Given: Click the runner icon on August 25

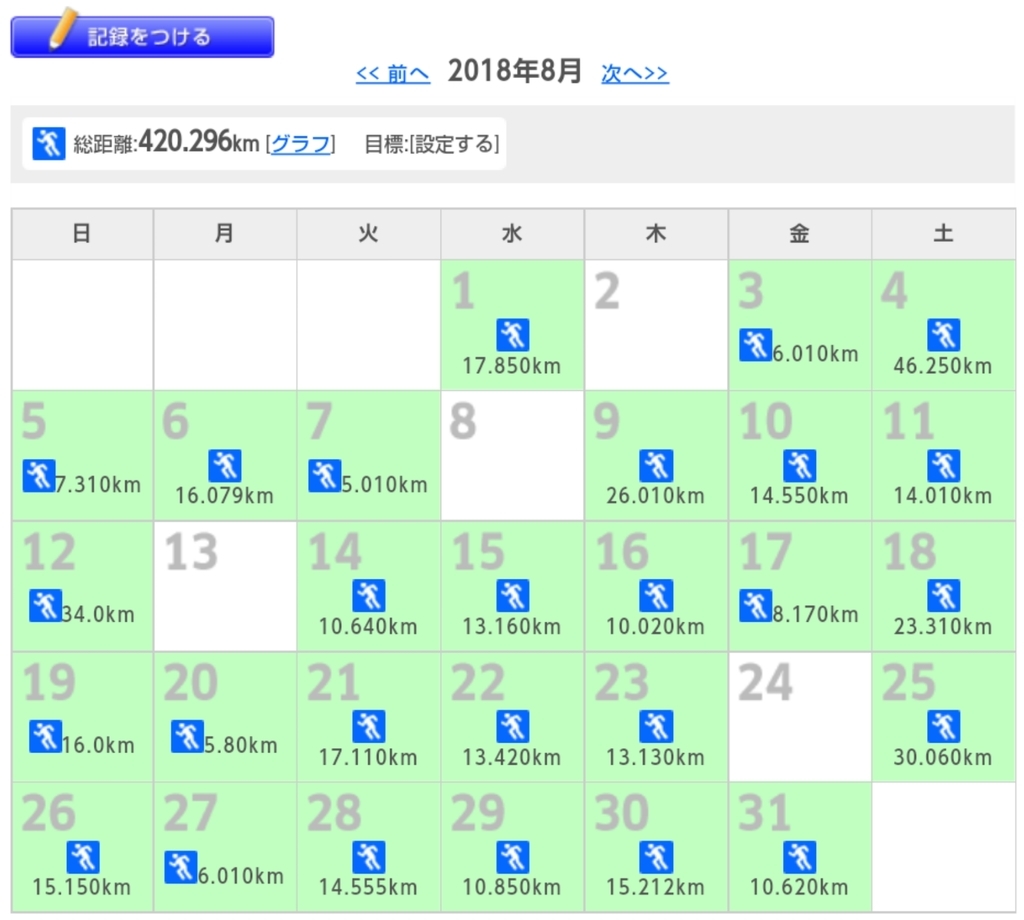Looking at the screenshot, I should [944, 726].
